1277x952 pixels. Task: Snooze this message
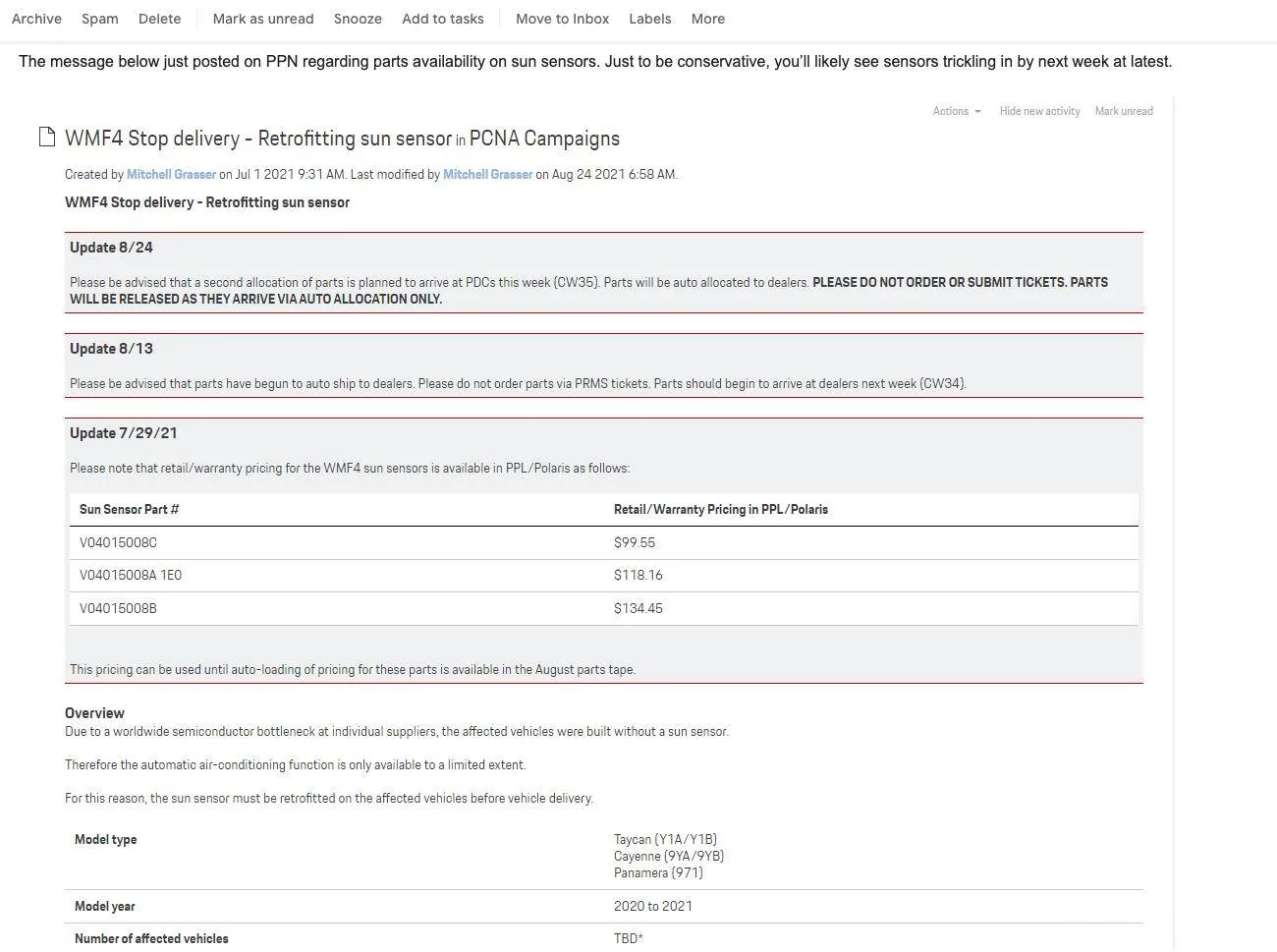point(358,19)
